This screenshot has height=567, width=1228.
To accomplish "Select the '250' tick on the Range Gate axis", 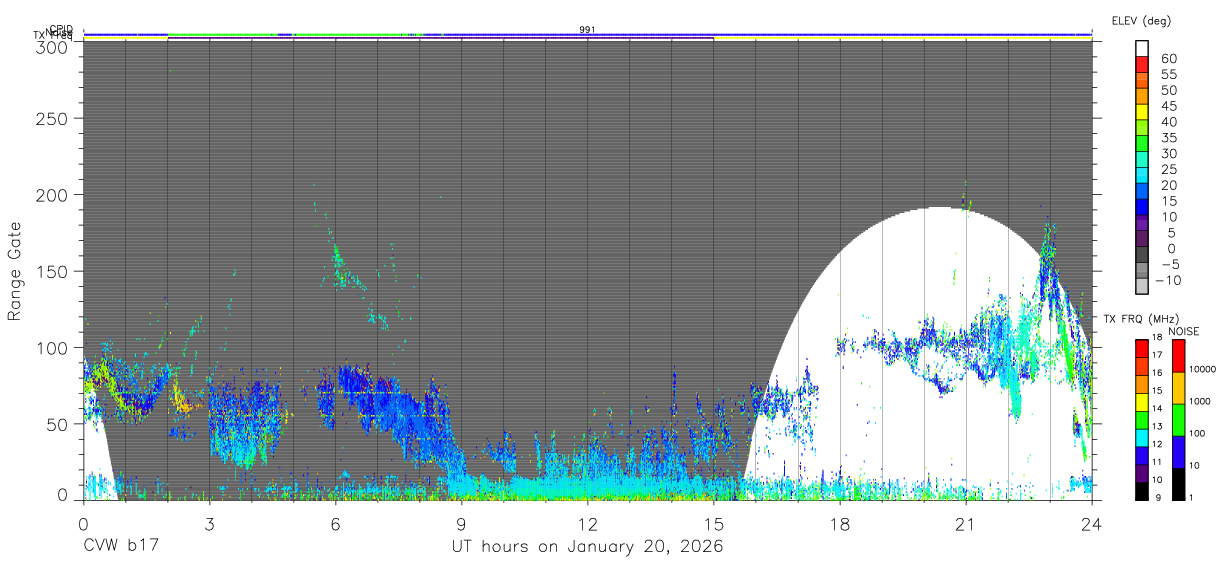I will coord(54,118).
